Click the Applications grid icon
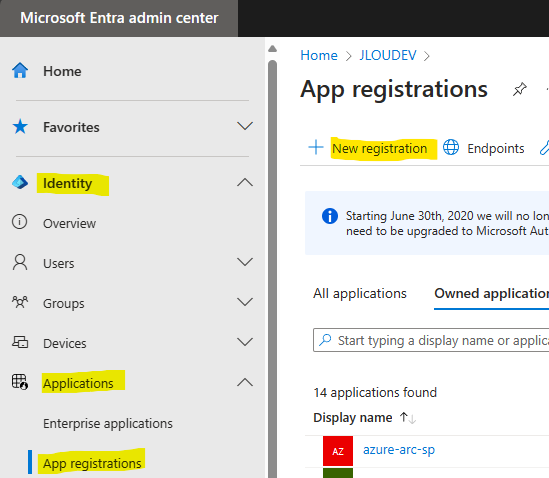The image size is (549, 478). [x=20, y=382]
